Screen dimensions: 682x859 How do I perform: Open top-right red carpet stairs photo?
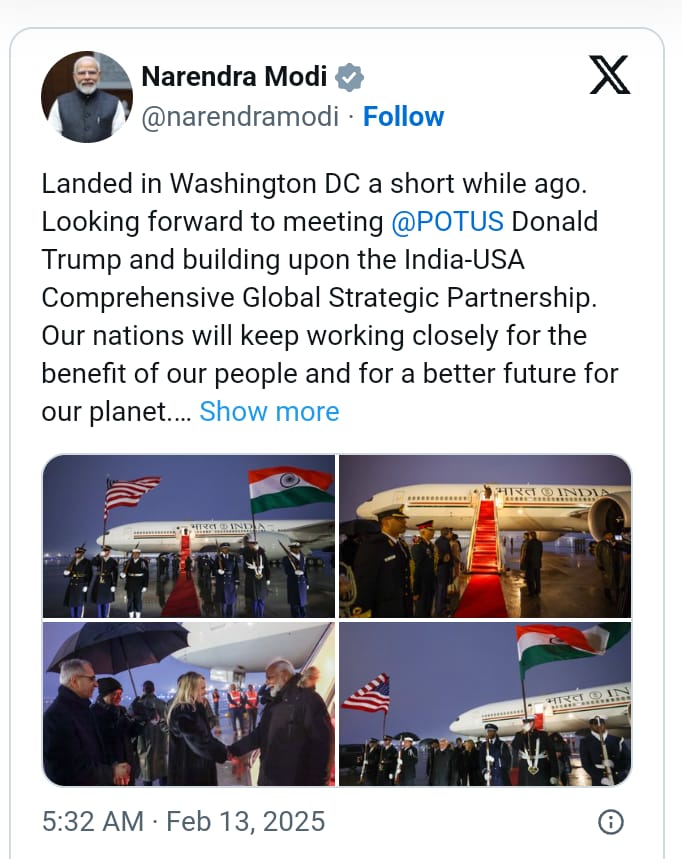(x=485, y=535)
